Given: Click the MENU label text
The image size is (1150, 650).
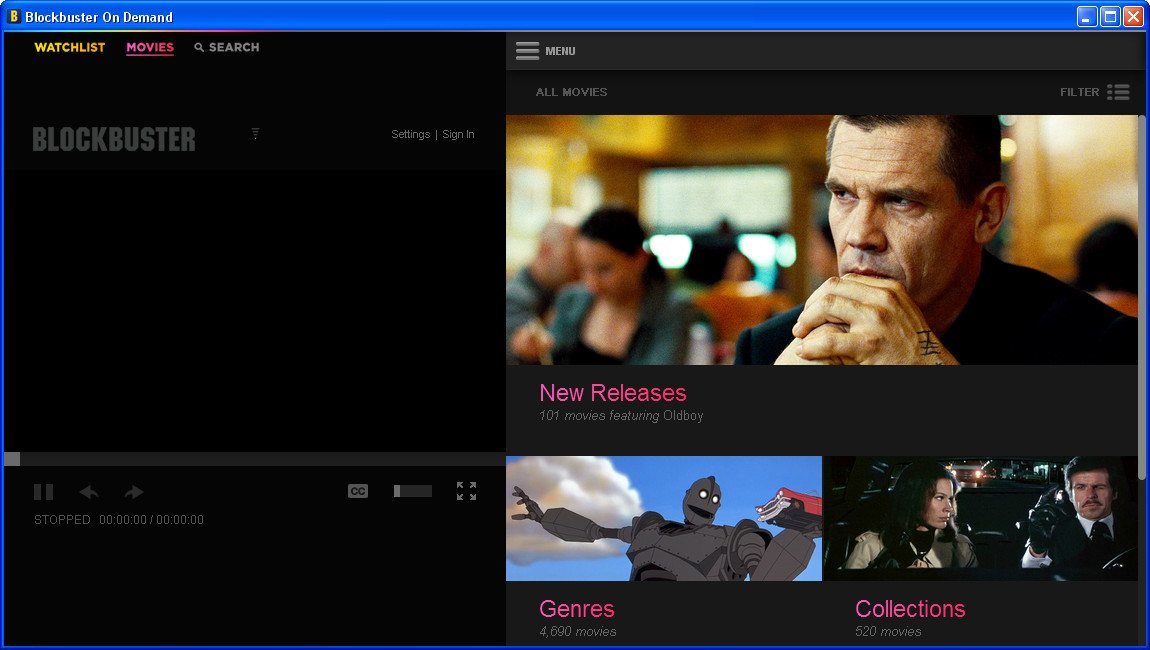Looking at the screenshot, I should point(560,51).
